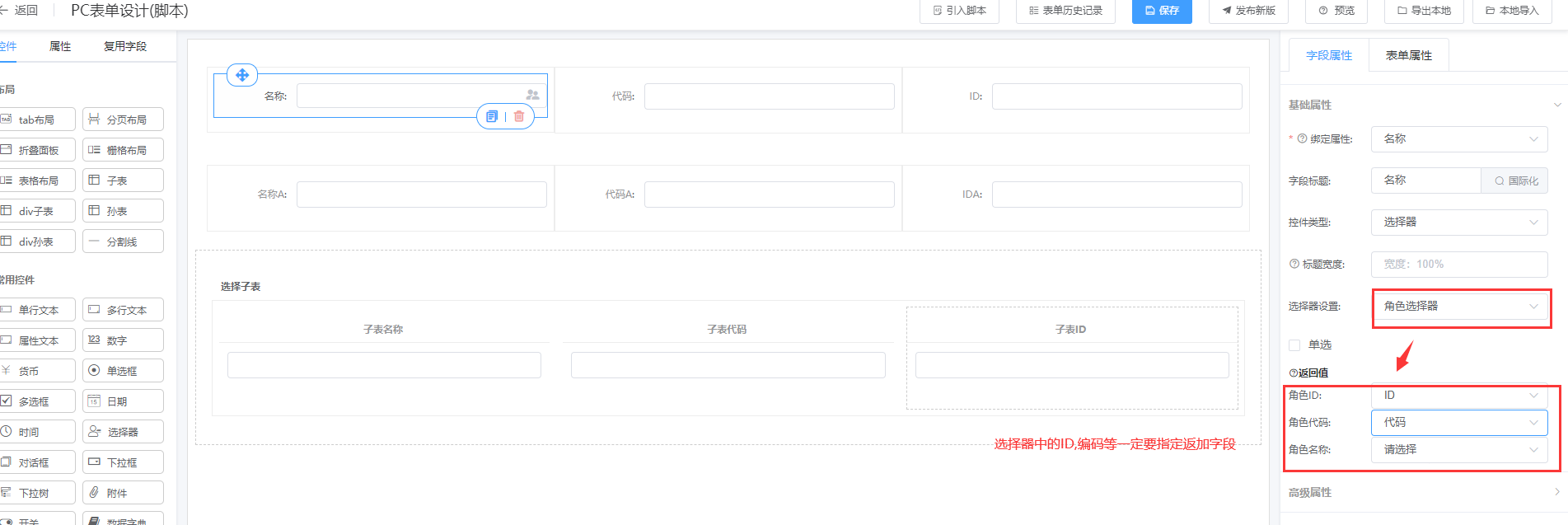Pick the 折叠面板 component
This screenshot has height=525, width=1568.
37,150
